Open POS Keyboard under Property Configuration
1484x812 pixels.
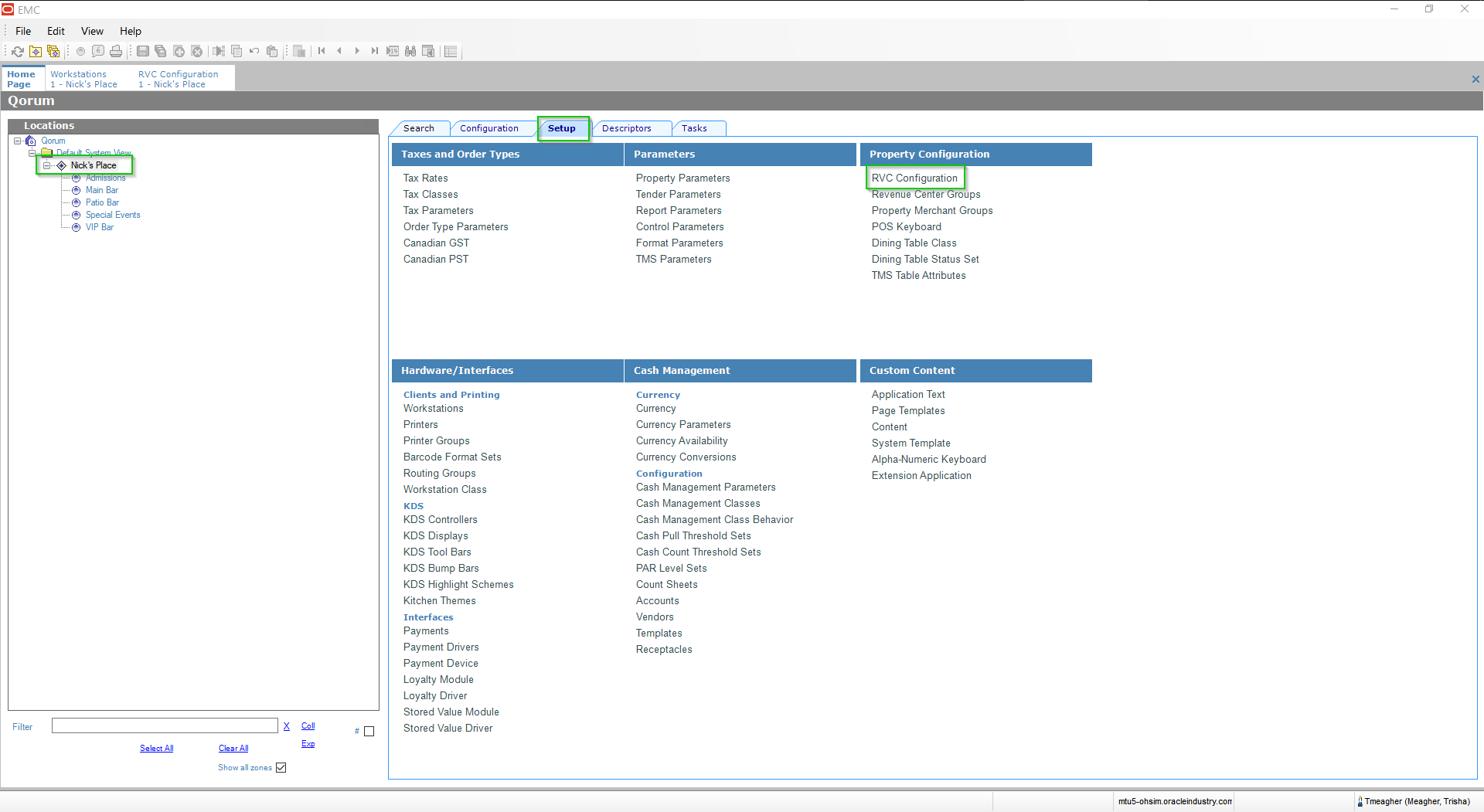tap(907, 227)
